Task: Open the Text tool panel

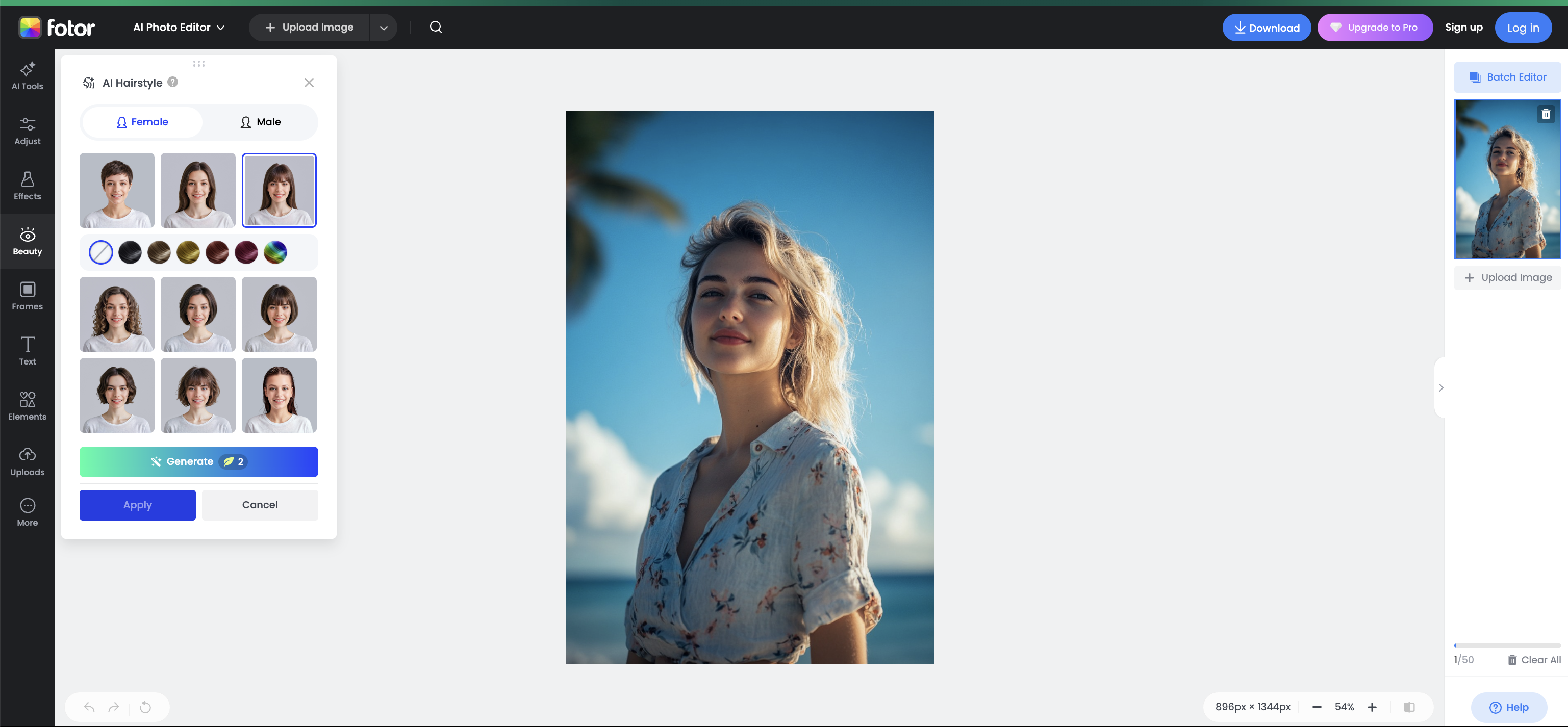Action: click(x=27, y=350)
